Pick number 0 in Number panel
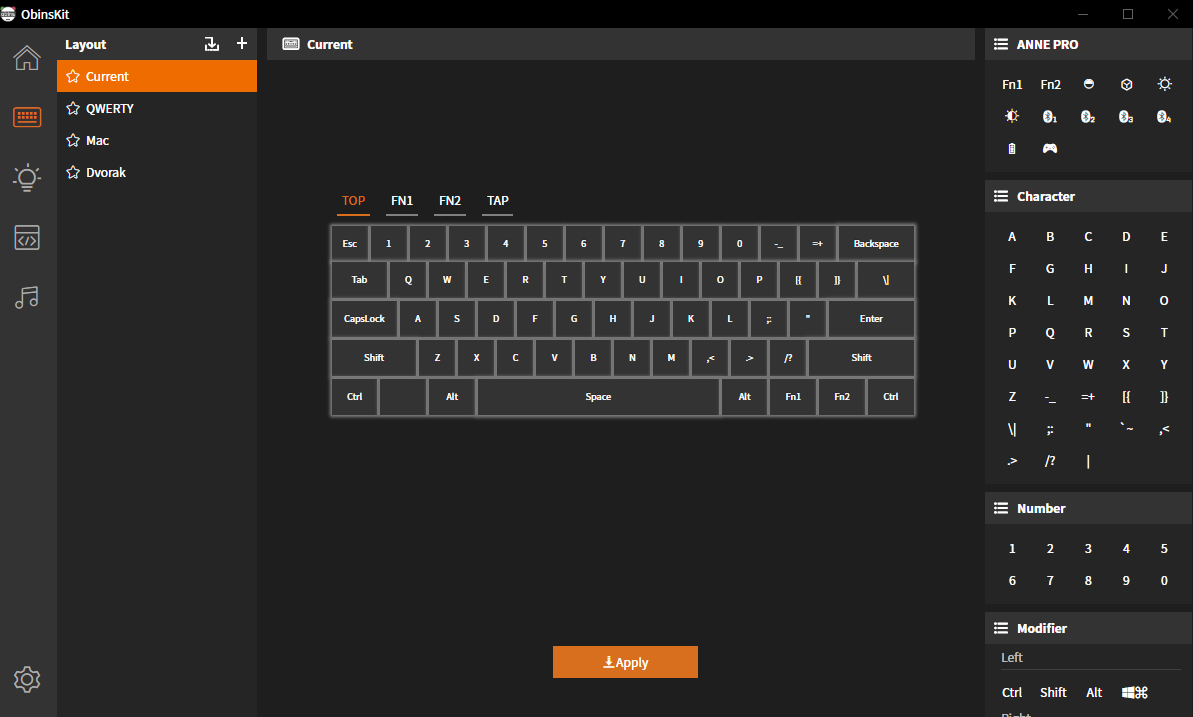 1164,581
